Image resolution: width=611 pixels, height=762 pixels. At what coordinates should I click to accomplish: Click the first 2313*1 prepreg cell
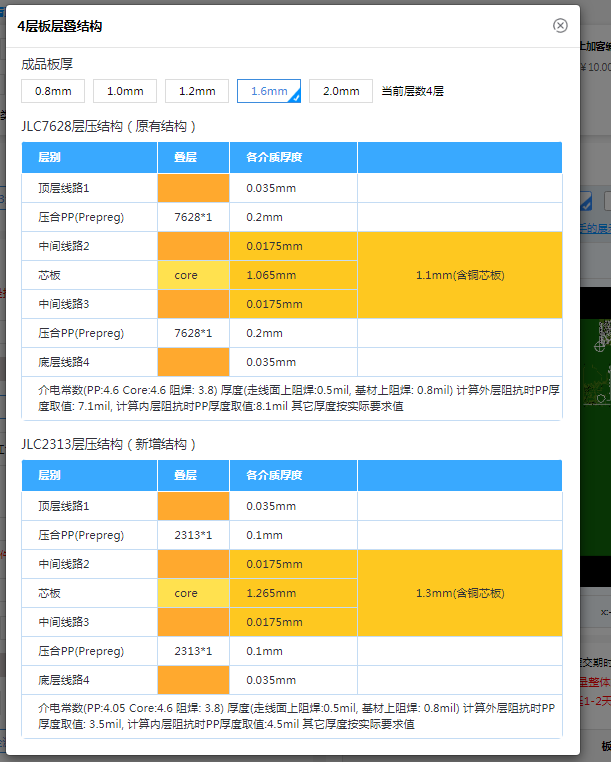point(193,535)
